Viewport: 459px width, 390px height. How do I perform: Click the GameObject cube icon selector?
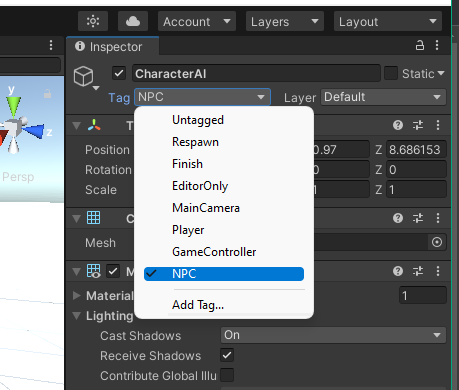(86, 78)
